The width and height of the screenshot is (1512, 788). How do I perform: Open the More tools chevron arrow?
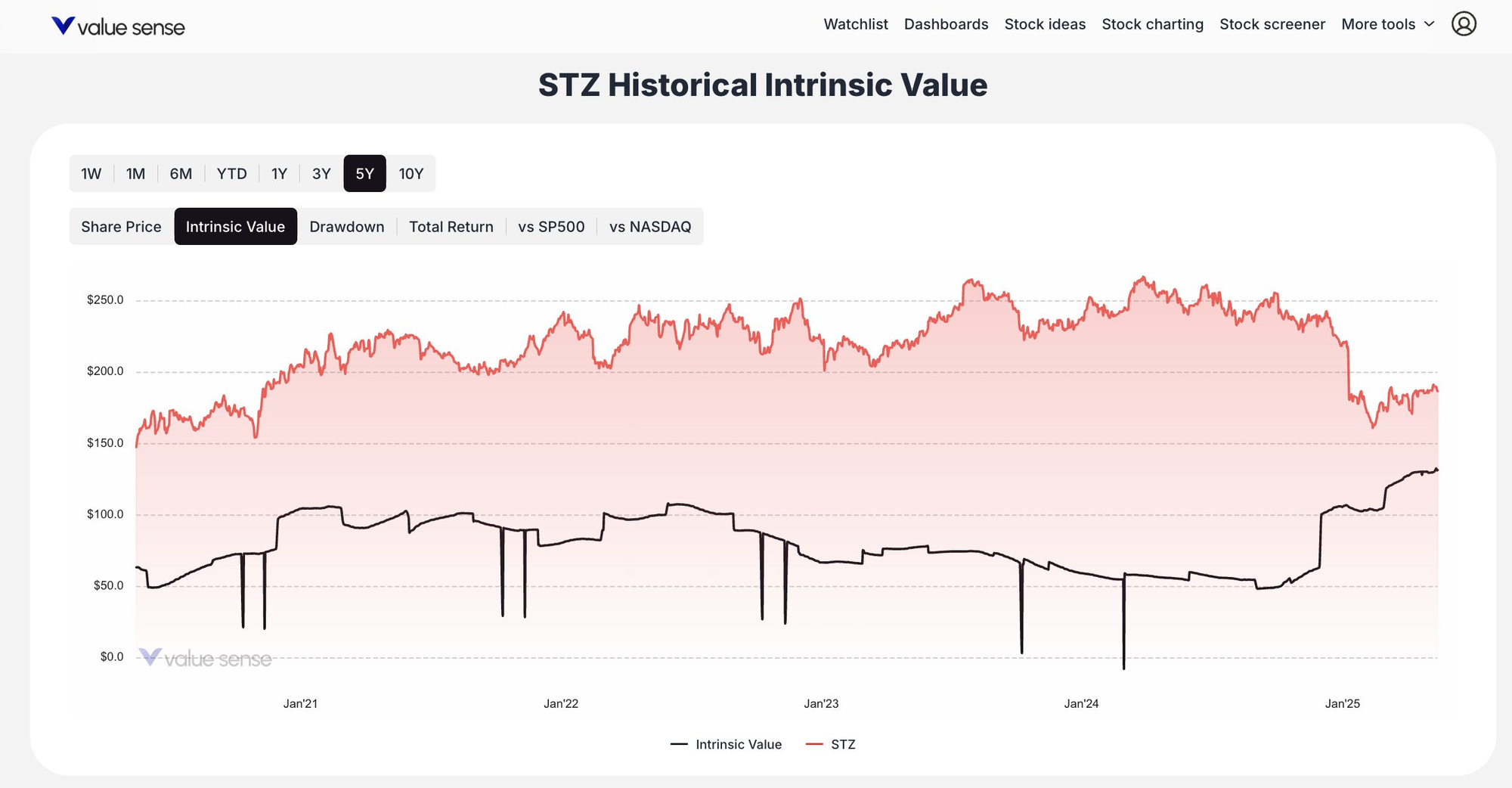pyautogui.click(x=1427, y=24)
